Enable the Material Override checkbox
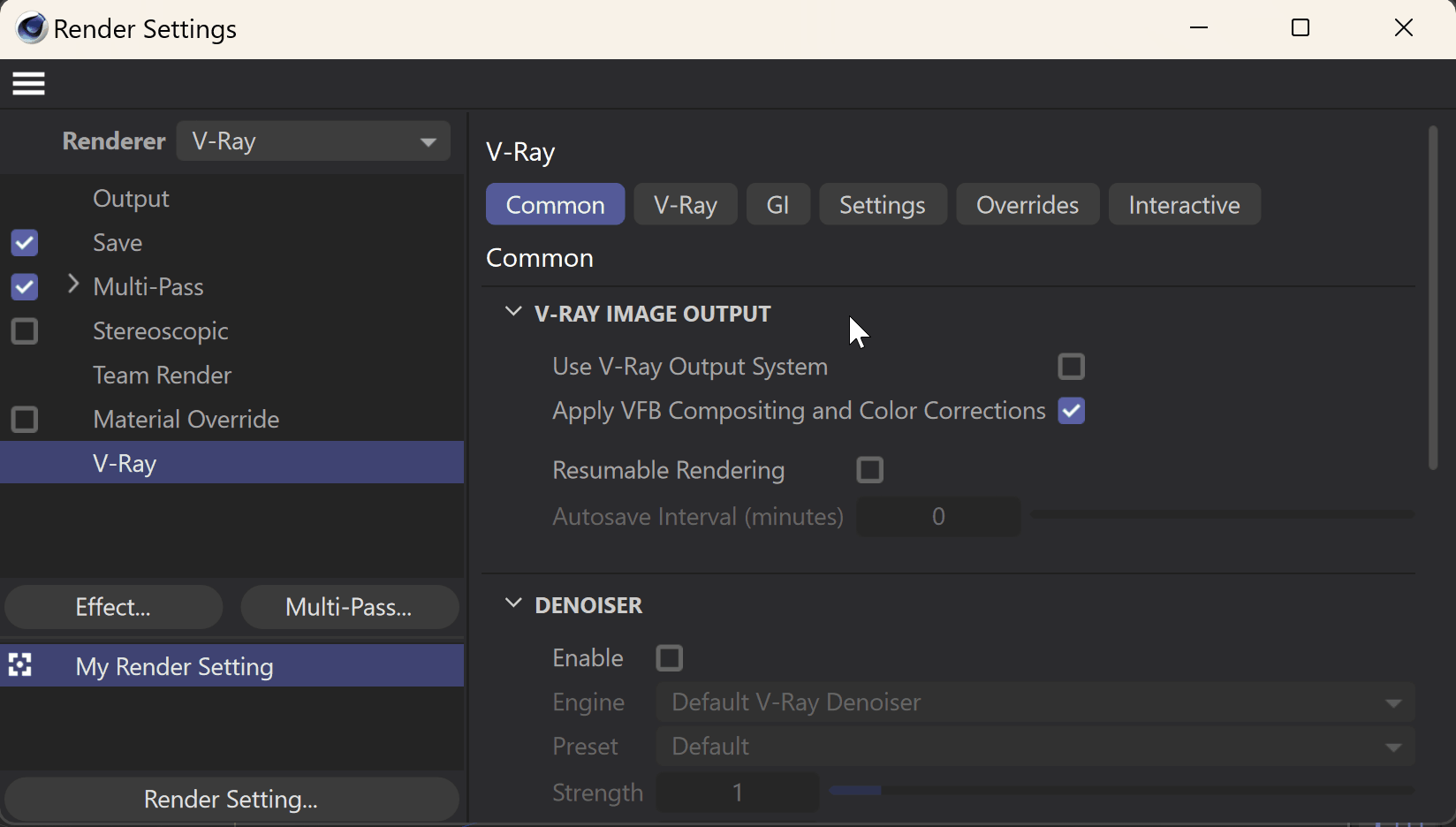Screen dimensions: 1456x827 click(x=25, y=419)
